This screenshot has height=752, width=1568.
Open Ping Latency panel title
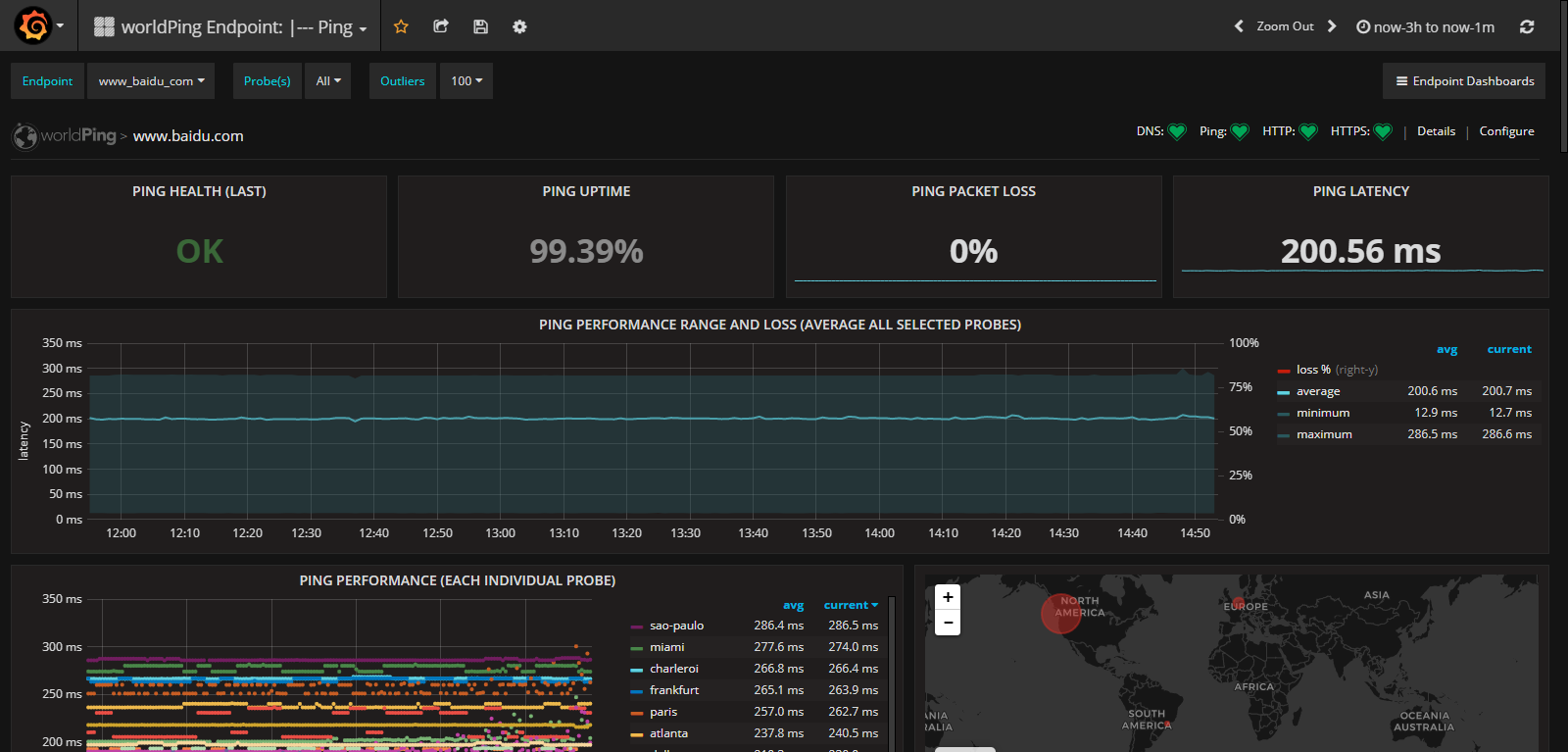coord(1361,191)
